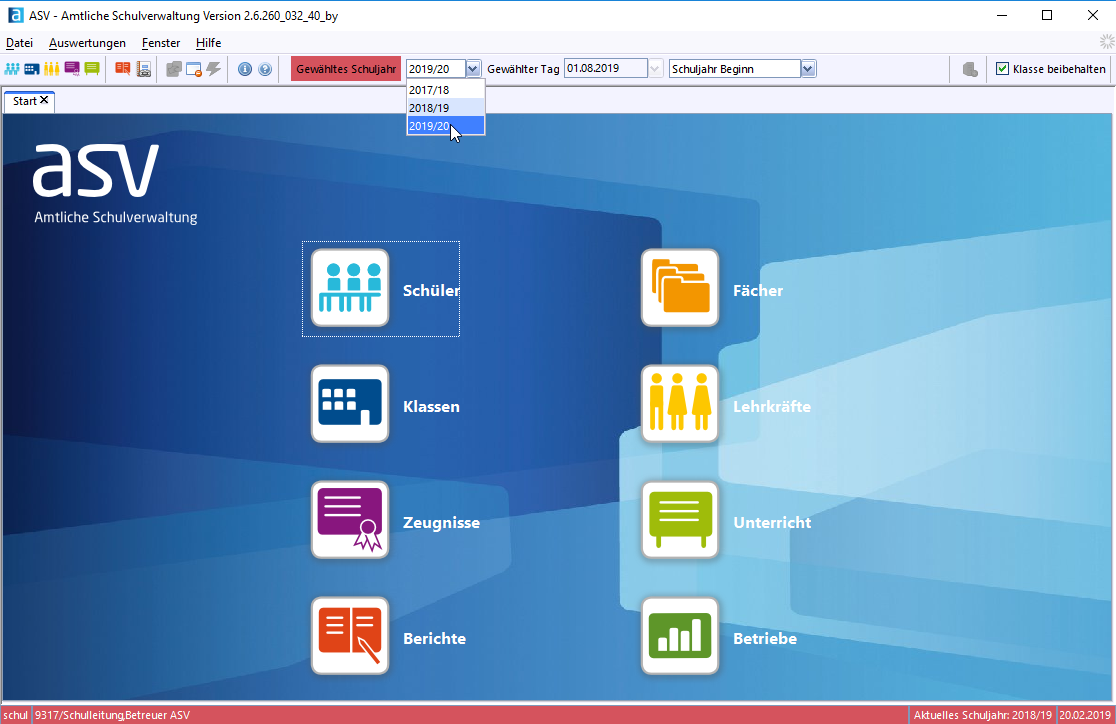Open the Auswertungen menu

point(87,43)
